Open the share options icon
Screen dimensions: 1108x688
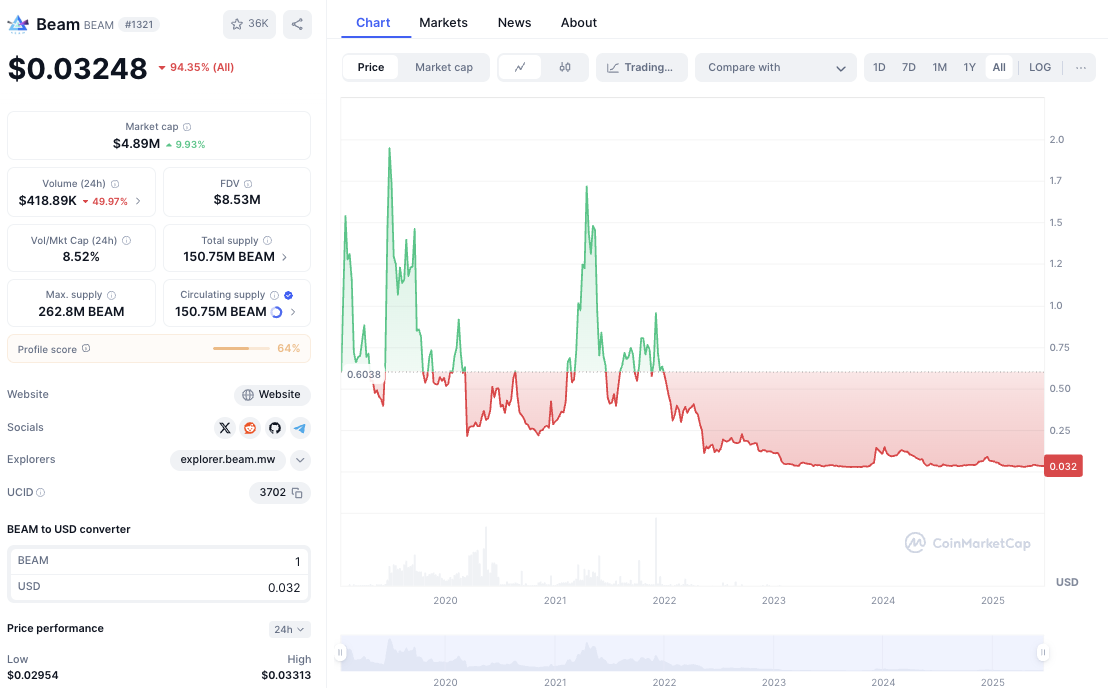coord(297,24)
